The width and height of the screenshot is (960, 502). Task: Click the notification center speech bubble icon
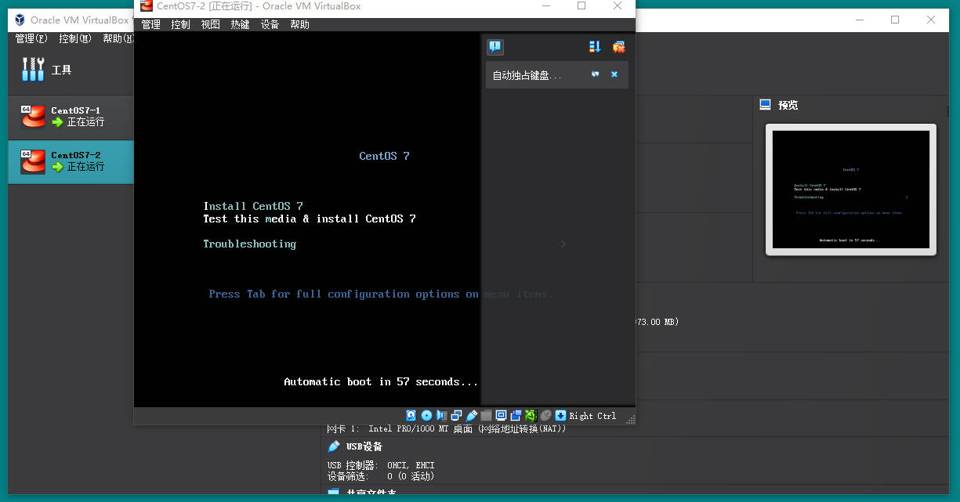pos(495,47)
